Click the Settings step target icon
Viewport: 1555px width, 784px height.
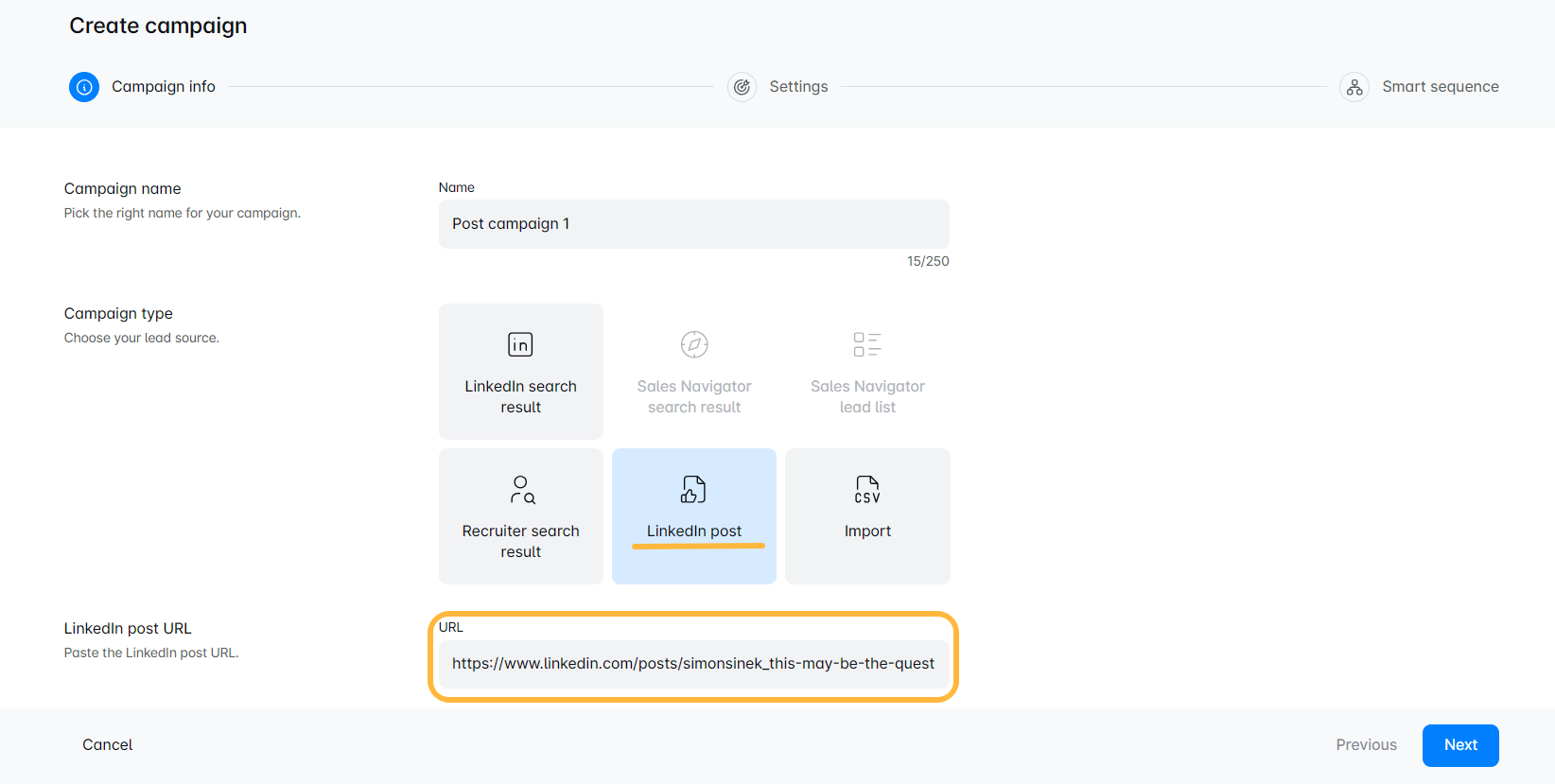pos(742,87)
